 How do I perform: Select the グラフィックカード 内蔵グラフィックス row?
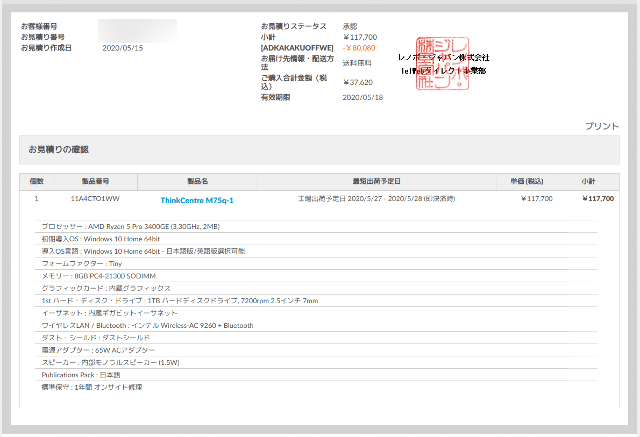(316, 288)
